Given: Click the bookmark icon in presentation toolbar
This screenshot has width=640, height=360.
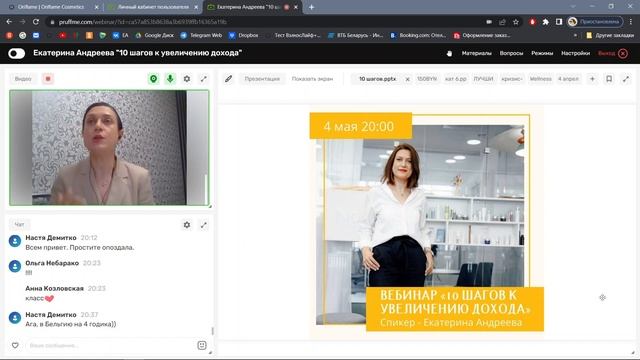Looking at the screenshot, I should click(x=609, y=79).
